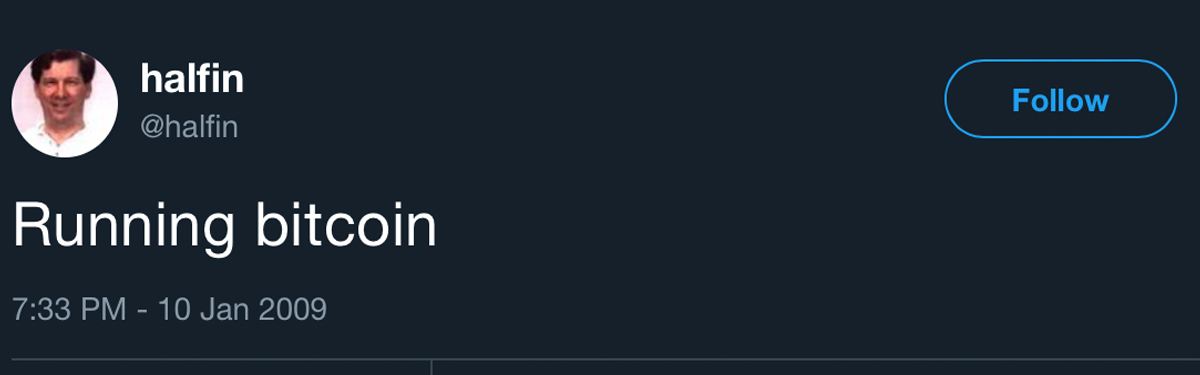1200x375 pixels.
Task: Click the Follow button
Action: [1060, 99]
